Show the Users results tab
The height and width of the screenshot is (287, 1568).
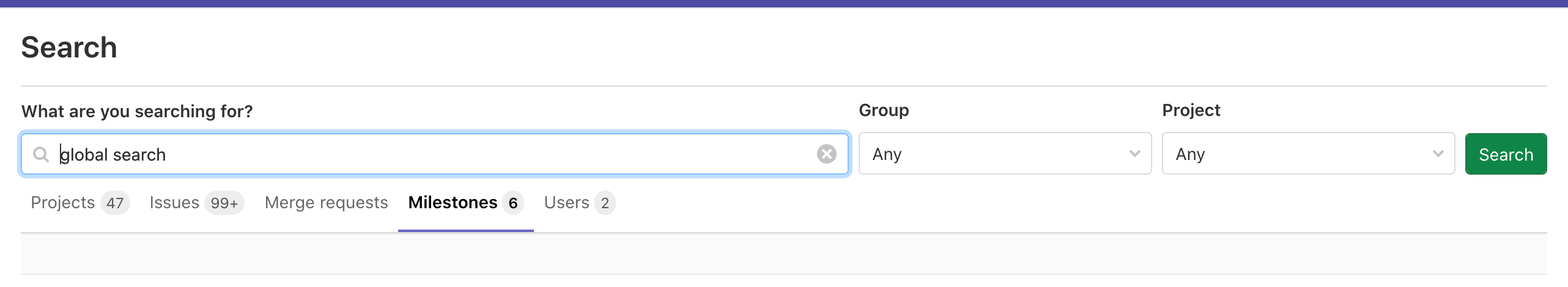tap(566, 203)
